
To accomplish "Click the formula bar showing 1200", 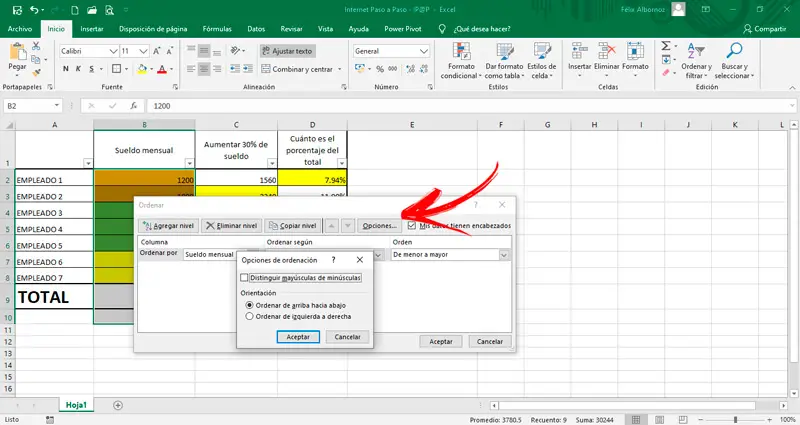I will (x=469, y=106).
